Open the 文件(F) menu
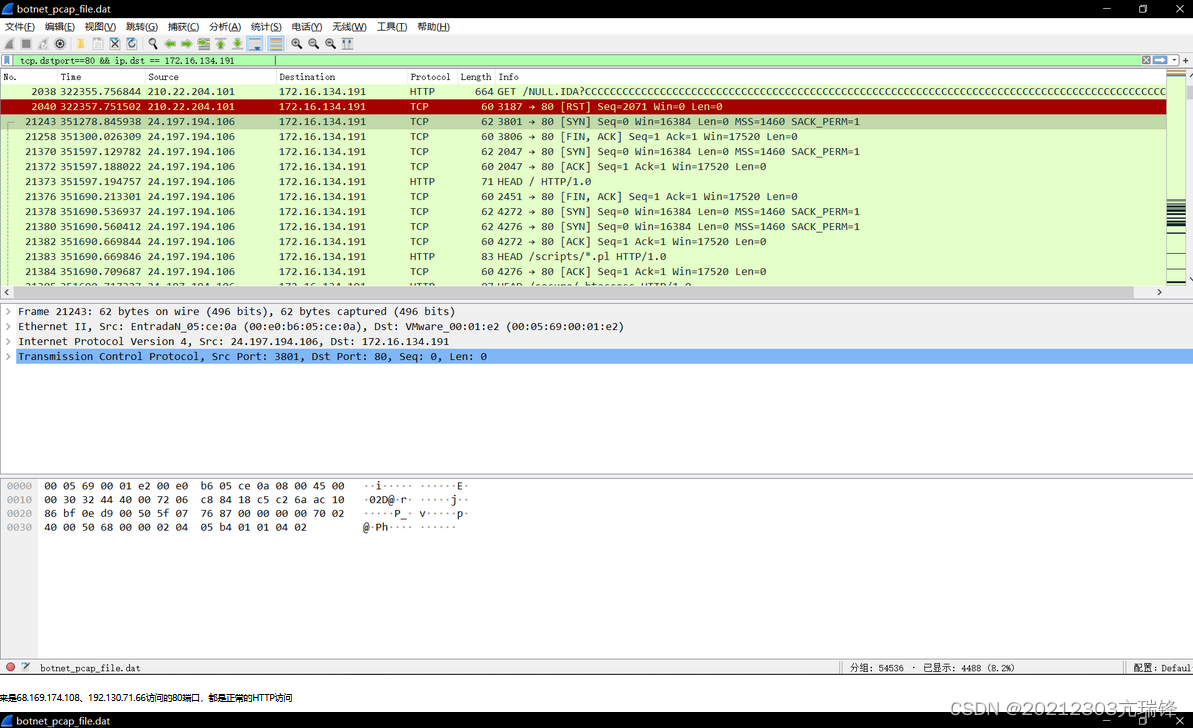Screen dimensions: 1193x728 point(20,27)
